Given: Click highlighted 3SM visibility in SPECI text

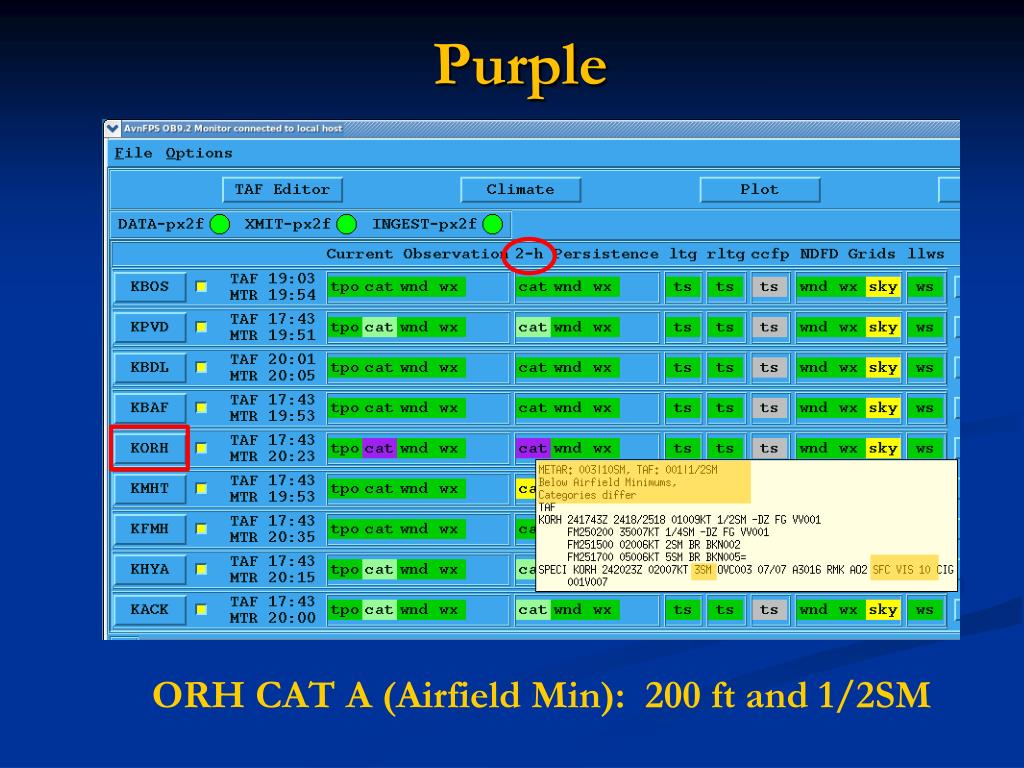Looking at the screenshot, I should 703,570.
